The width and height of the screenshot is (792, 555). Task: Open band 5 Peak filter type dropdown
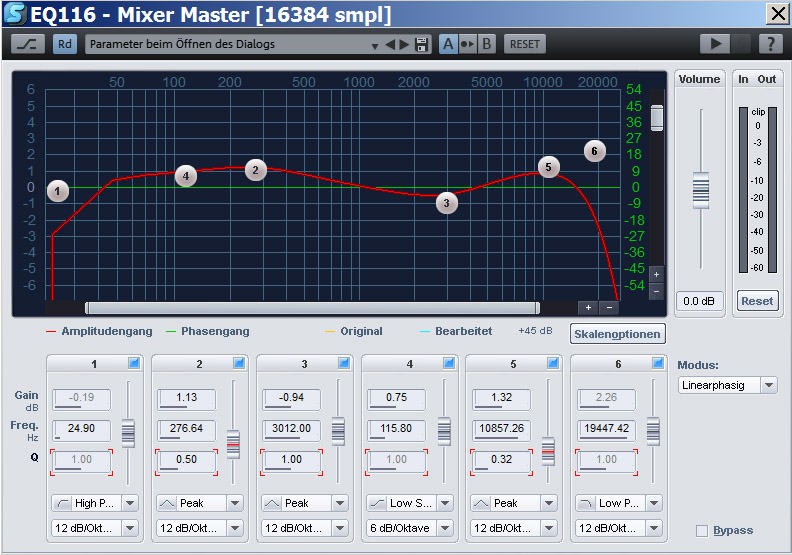[x=514, y=503]
